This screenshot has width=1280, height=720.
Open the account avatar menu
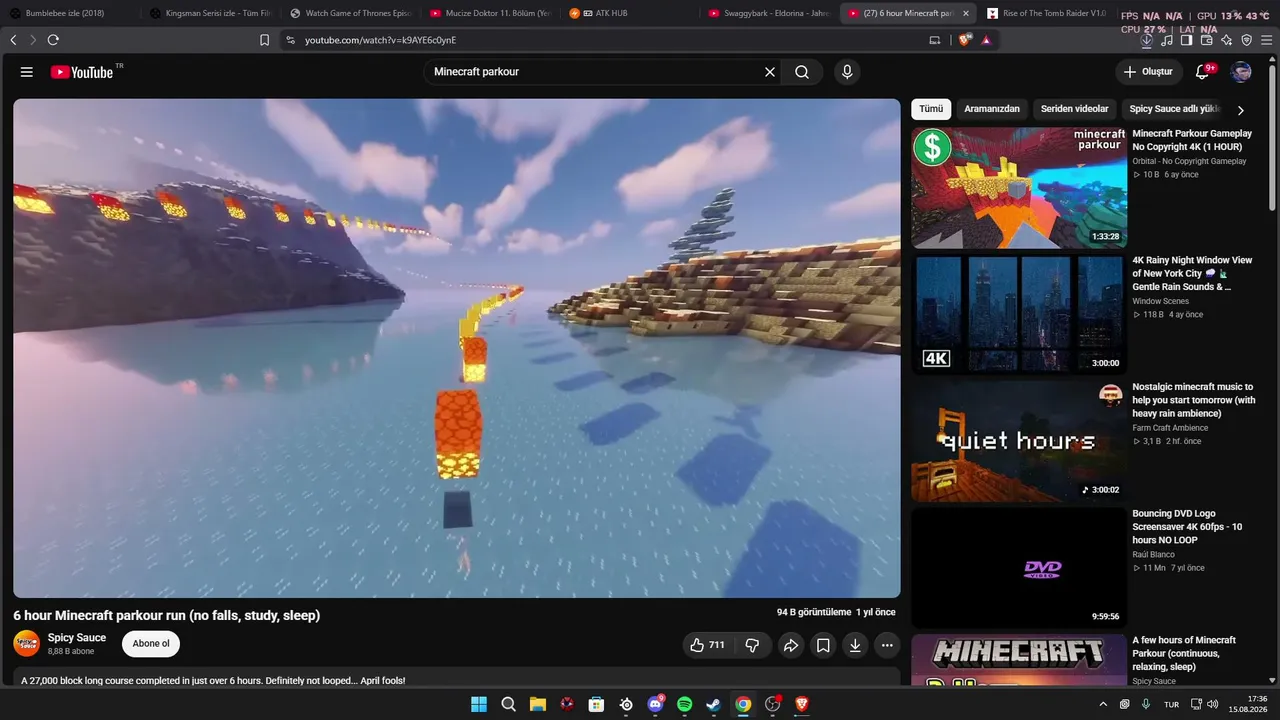1241,72
